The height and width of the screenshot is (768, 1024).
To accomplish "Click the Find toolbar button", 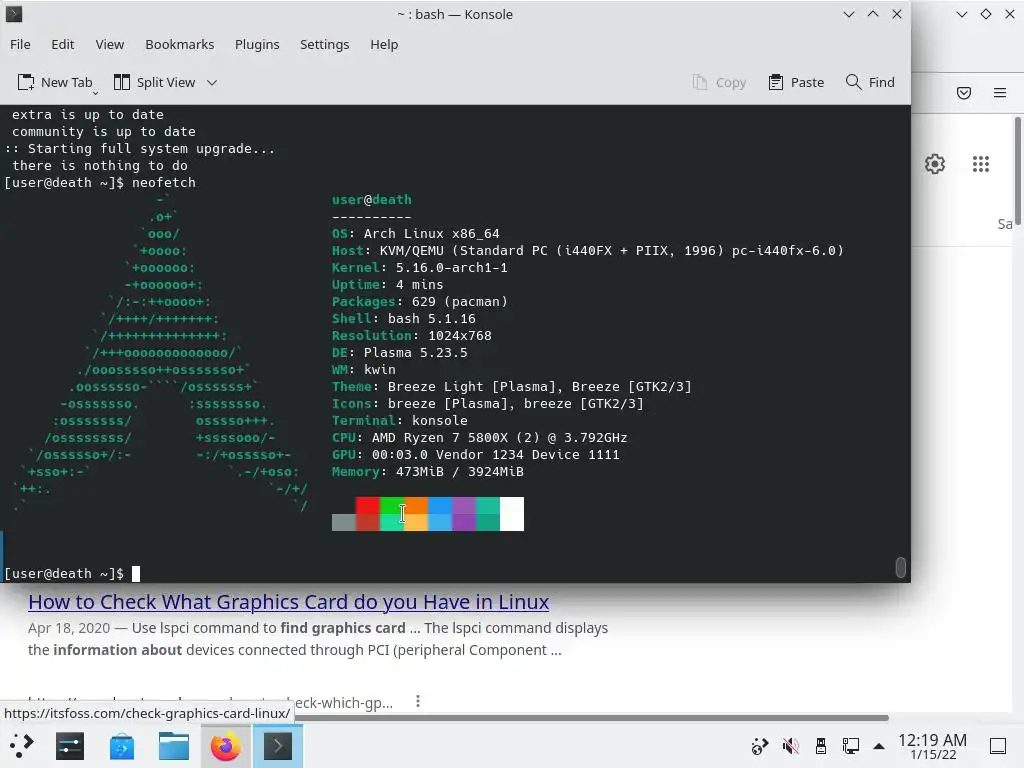I will pyautogui.click(x=870, y=82).
